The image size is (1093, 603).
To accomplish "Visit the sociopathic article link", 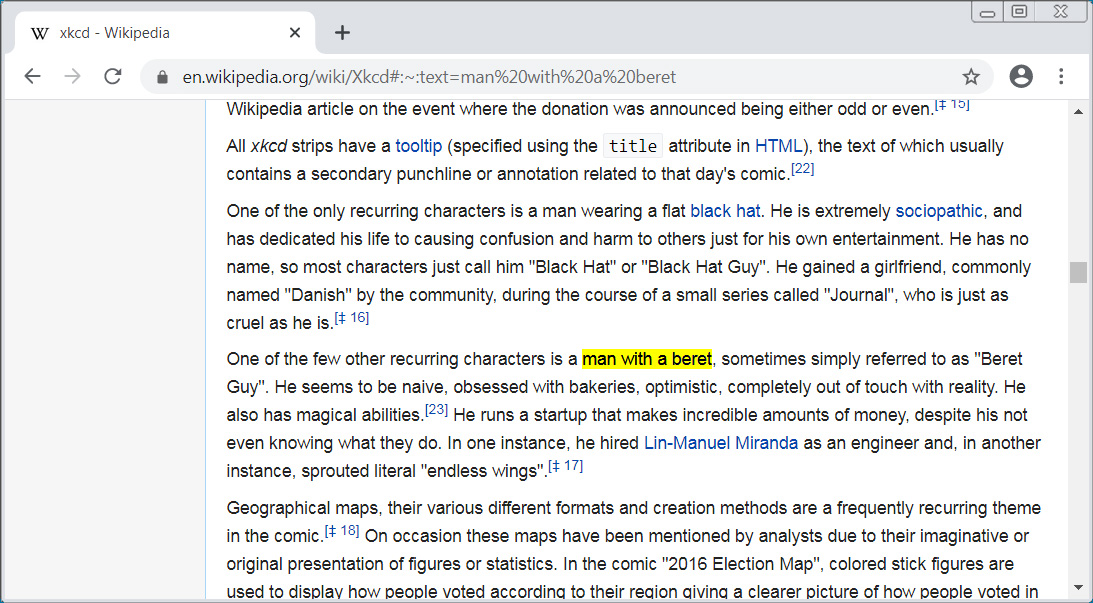I will (939, 211).
